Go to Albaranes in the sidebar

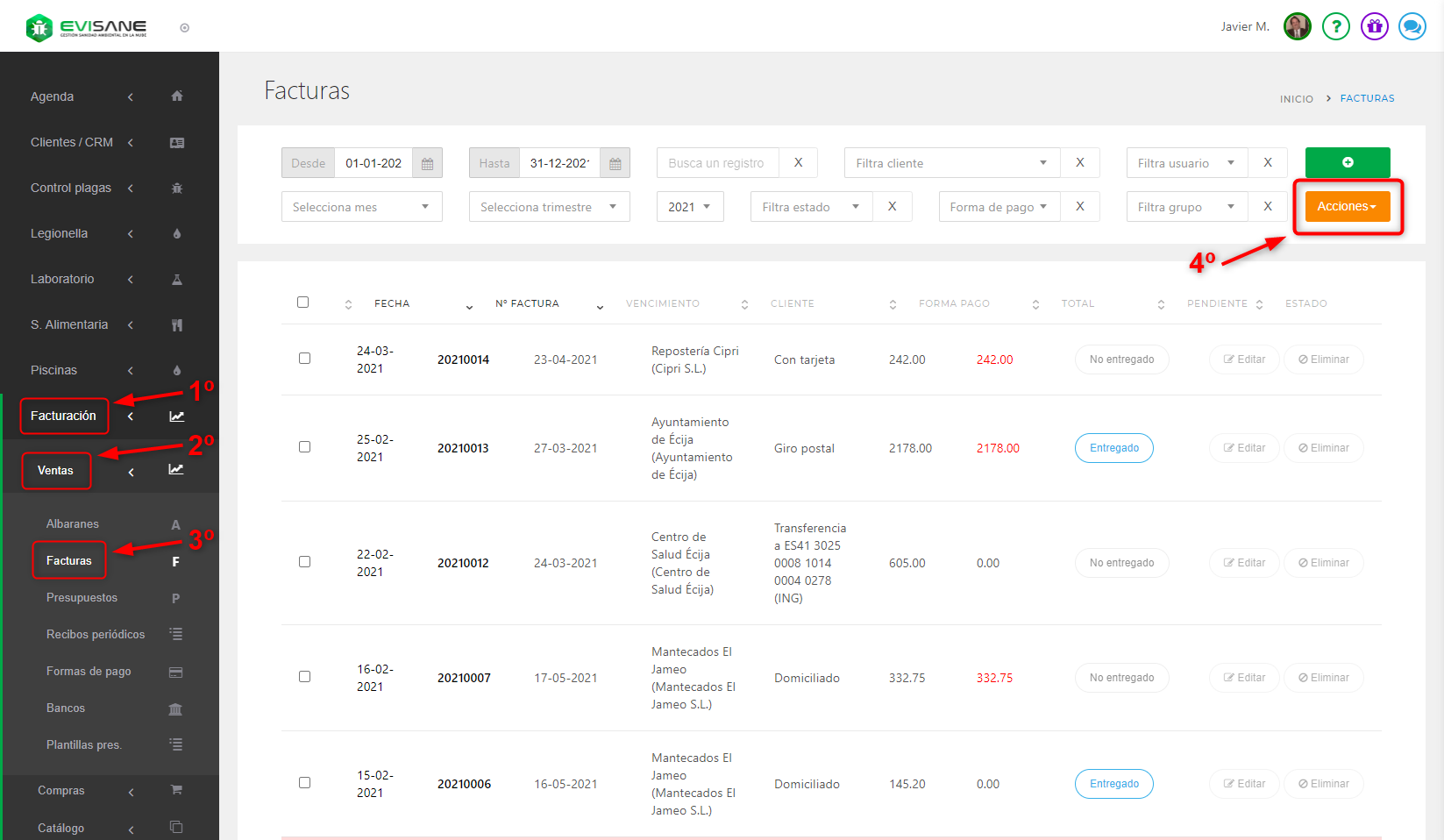(x=73, y=524)
